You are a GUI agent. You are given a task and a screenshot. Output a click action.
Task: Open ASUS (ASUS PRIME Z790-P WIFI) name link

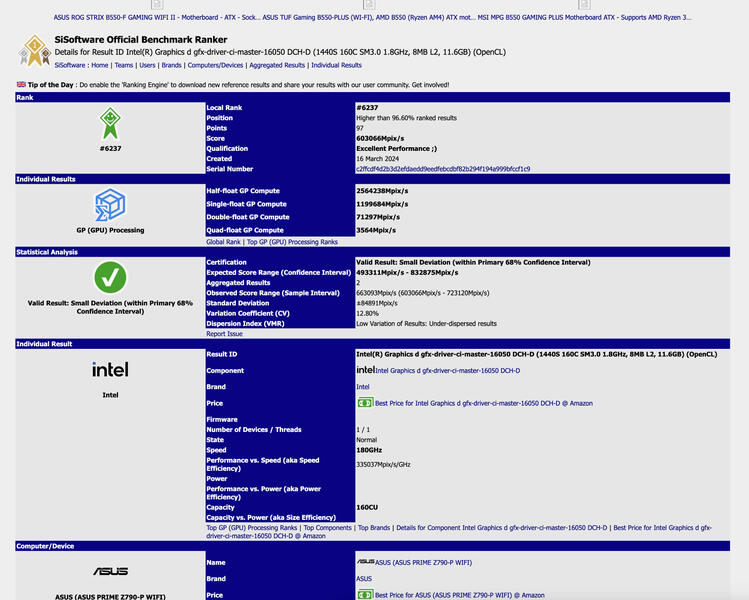(x=423, y=562)
